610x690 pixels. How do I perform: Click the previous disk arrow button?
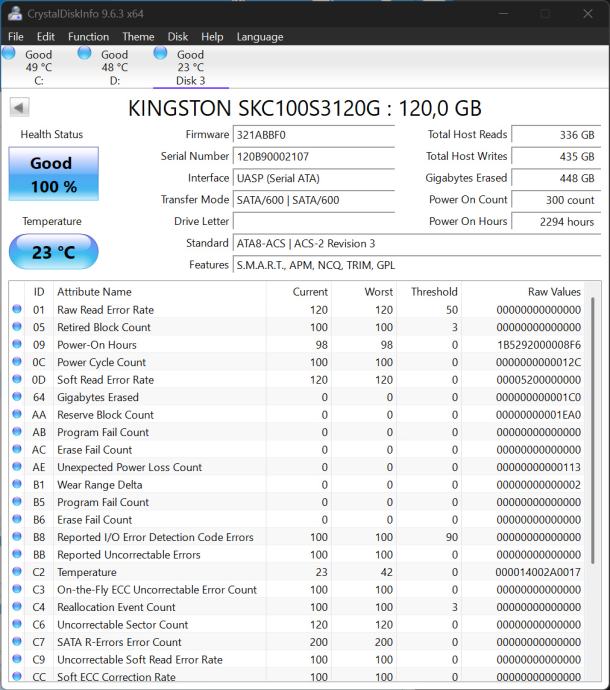point(19,108)
